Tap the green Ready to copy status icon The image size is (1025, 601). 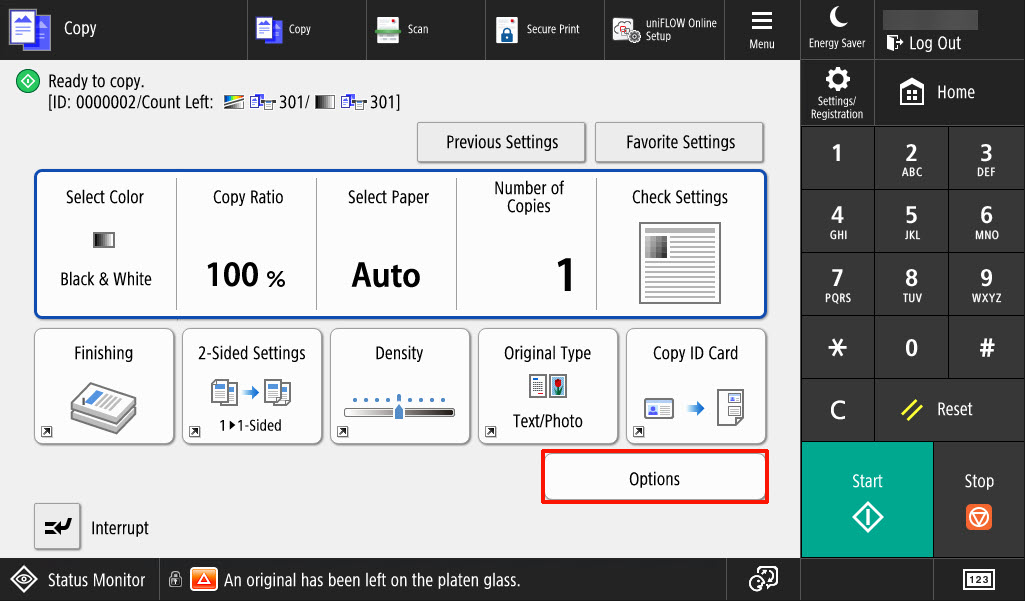(x=28, y=82)
